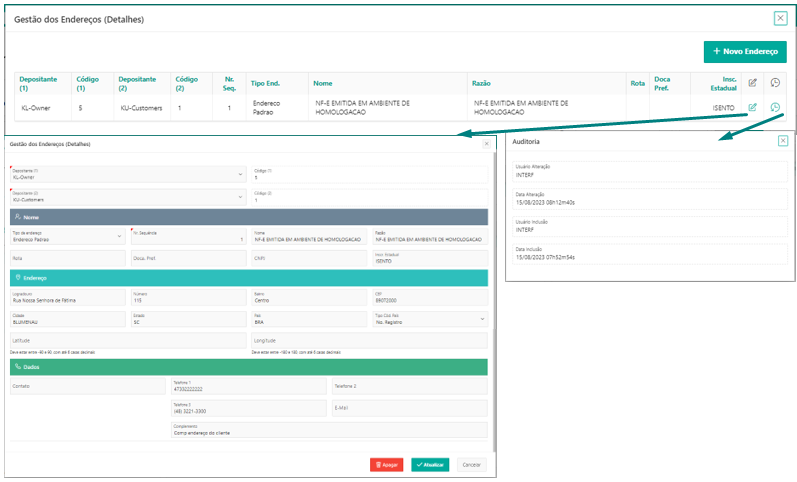Click the Cidade field showing BLUMENAU
This screenshot has height=482, width=797.
(68, 319)
